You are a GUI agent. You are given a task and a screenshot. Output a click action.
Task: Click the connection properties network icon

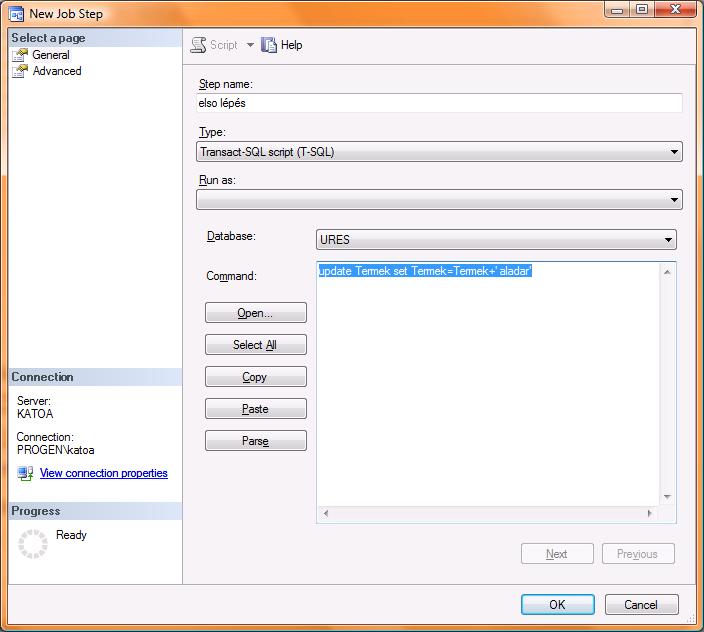[25, 473]
